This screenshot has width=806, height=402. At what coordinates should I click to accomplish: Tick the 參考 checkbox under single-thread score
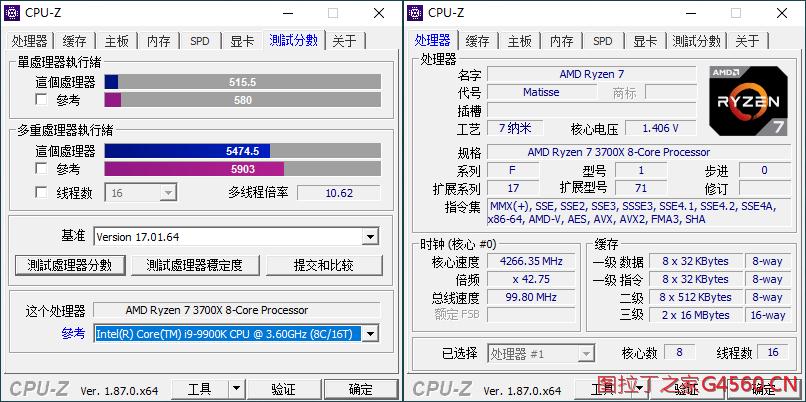(41, 99)
